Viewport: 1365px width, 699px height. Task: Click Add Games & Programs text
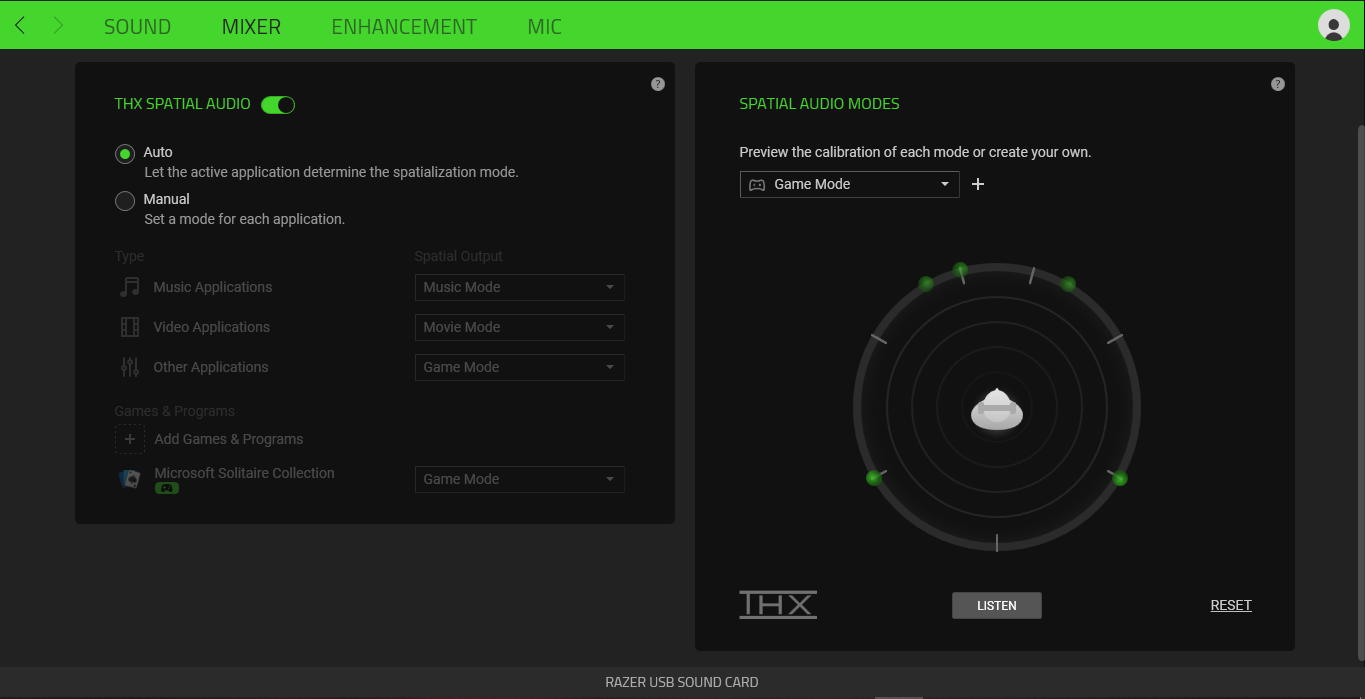tap(229, 439)
